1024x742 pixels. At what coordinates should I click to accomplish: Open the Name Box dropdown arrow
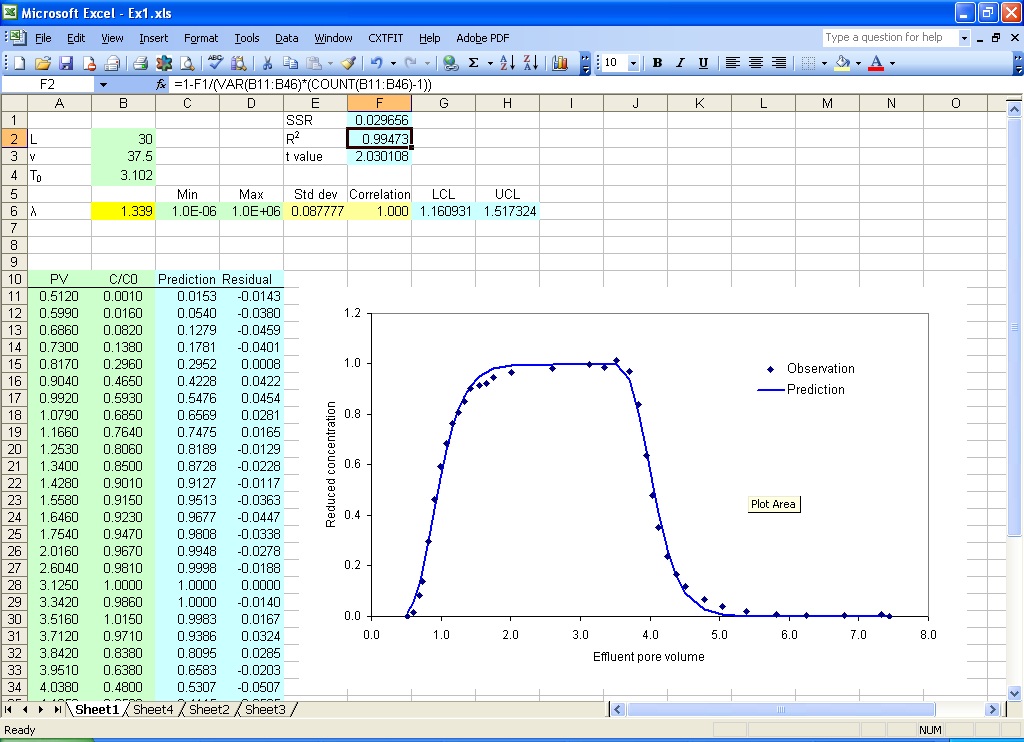(103, 84)
